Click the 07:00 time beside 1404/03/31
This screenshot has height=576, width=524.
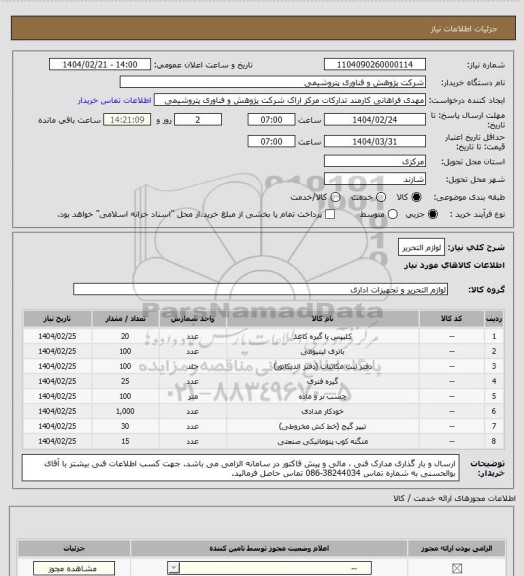pyautogui.click(x=272, y=141)
